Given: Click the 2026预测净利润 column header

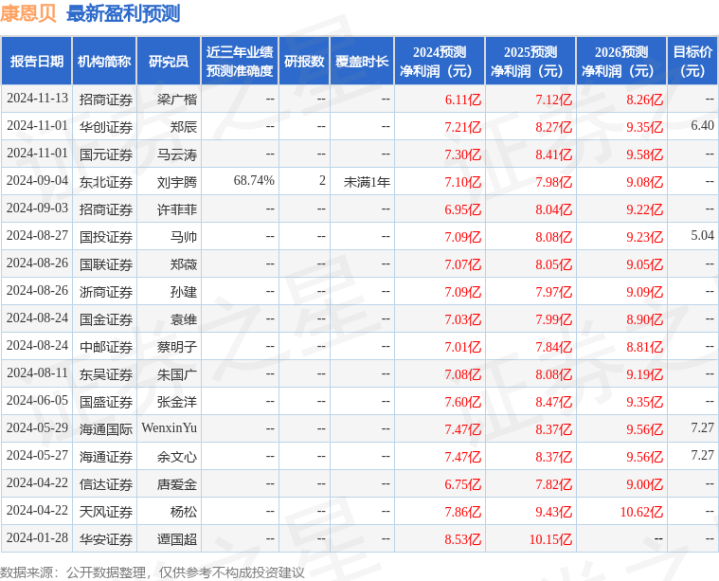Looking at the screenshot, I should tap(621, 61).
